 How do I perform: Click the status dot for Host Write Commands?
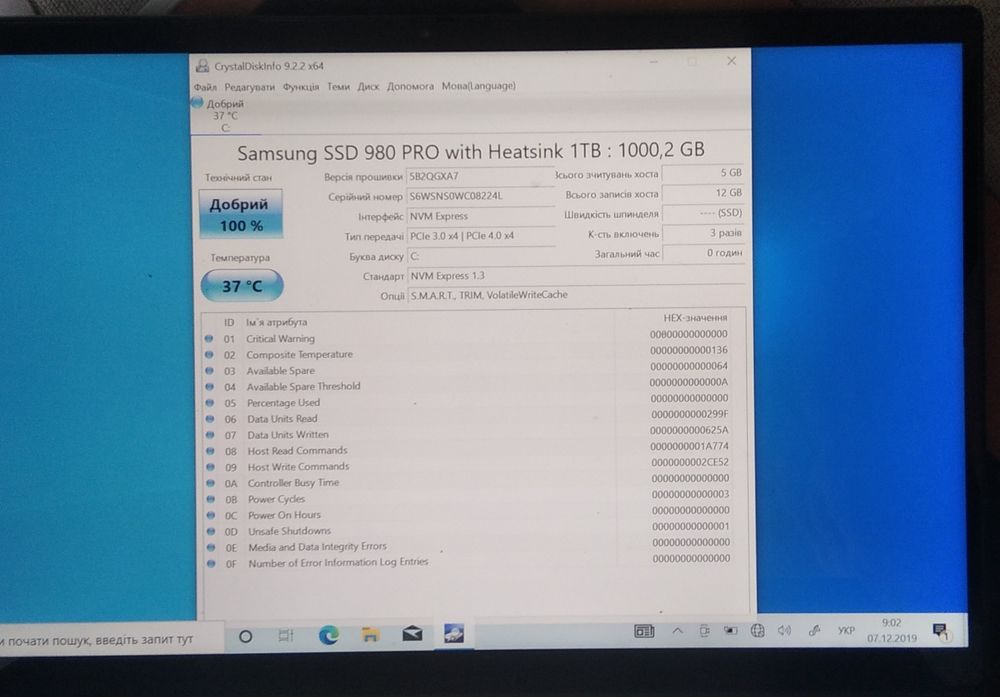(x=210, y=467)
